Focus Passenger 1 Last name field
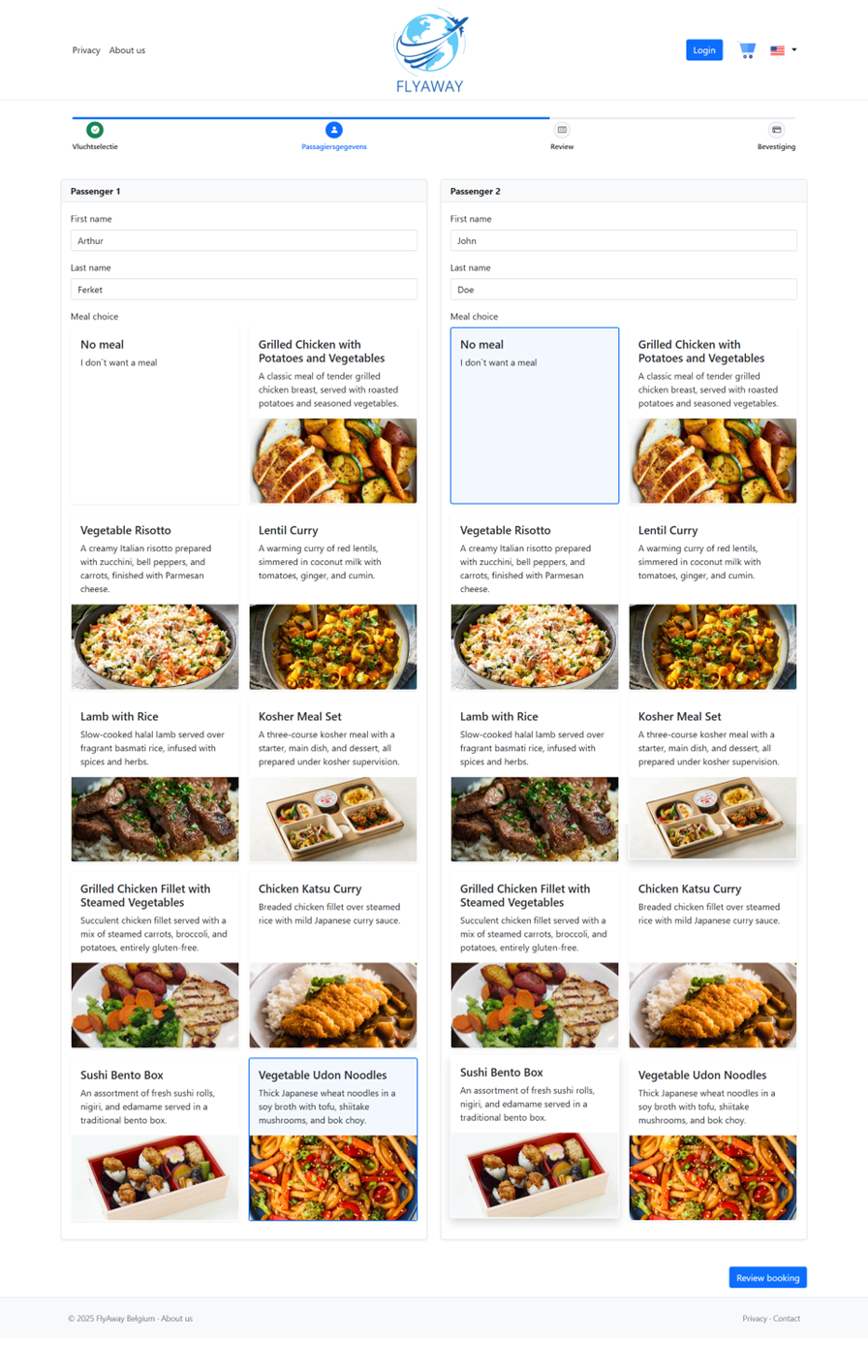The height and width of the screenshot is (1372, 868). (x=244, y=290)
